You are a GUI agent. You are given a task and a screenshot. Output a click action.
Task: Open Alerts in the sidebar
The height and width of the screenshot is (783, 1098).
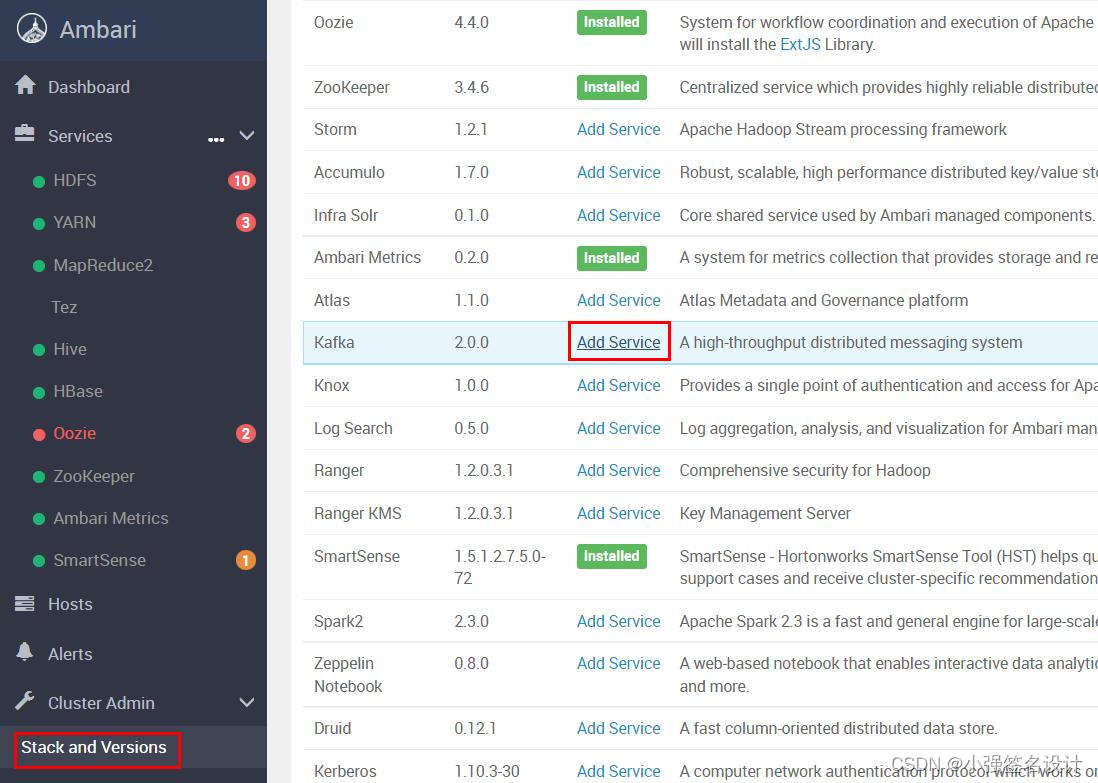point(70,653)
